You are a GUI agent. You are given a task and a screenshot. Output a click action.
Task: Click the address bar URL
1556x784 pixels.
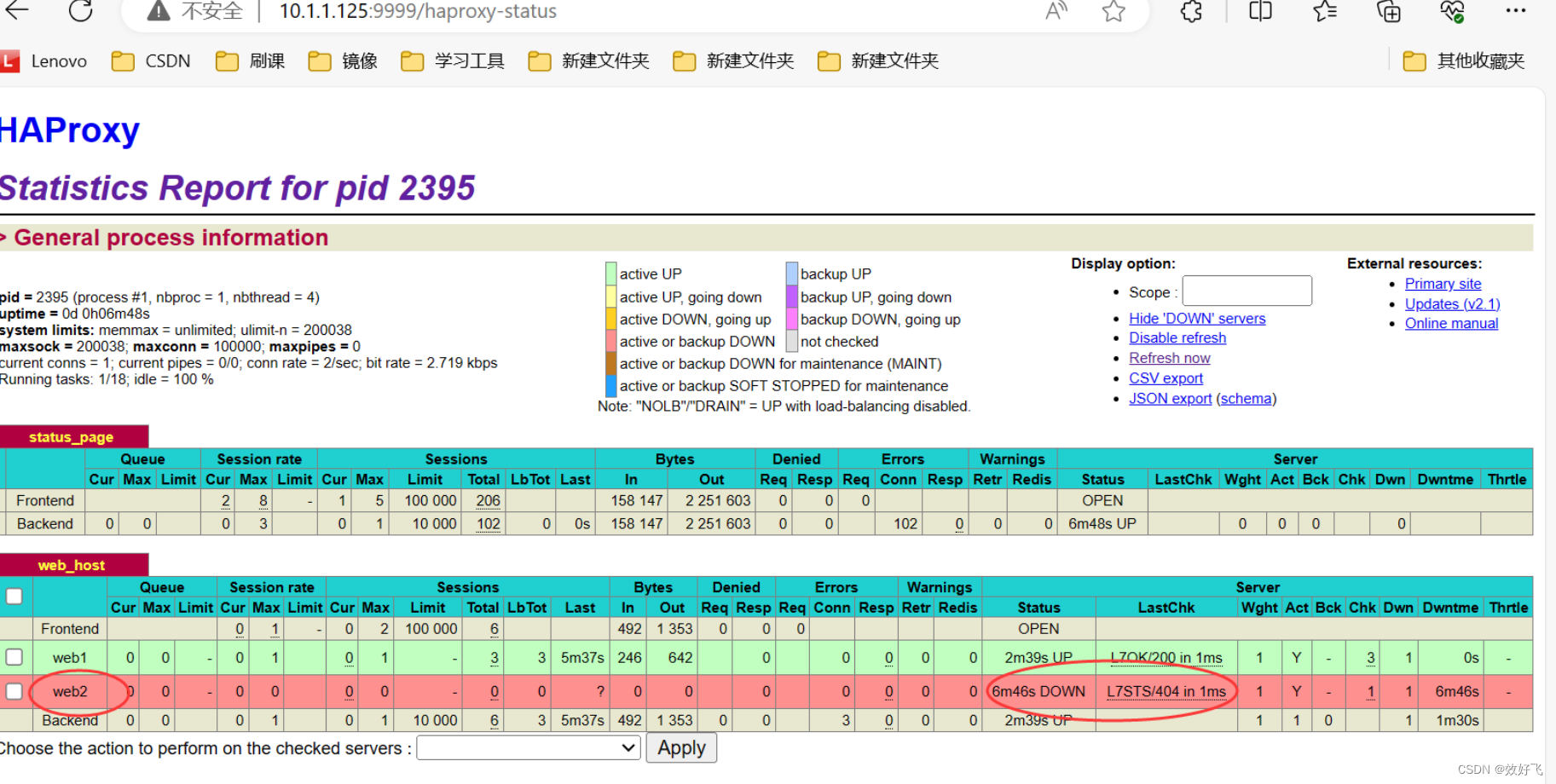(x=418, y=11)
